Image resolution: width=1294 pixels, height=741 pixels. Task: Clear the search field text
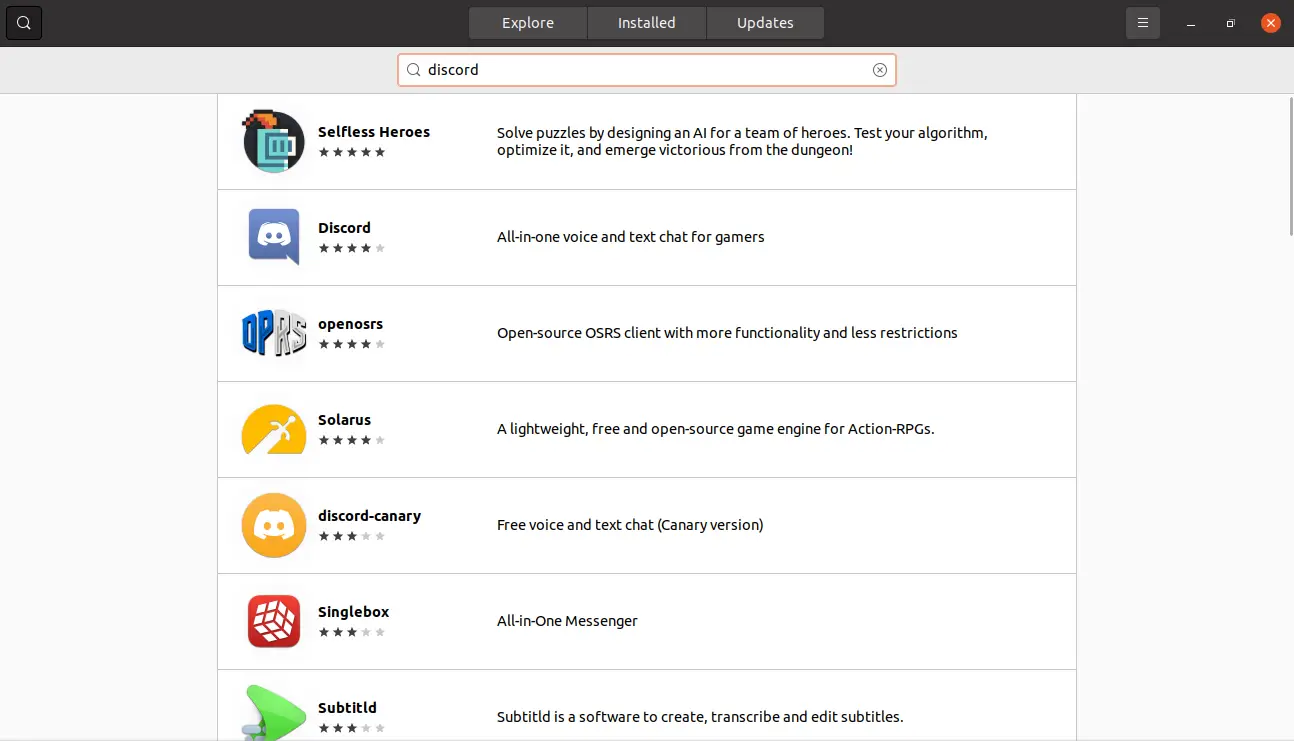[880, 70]
